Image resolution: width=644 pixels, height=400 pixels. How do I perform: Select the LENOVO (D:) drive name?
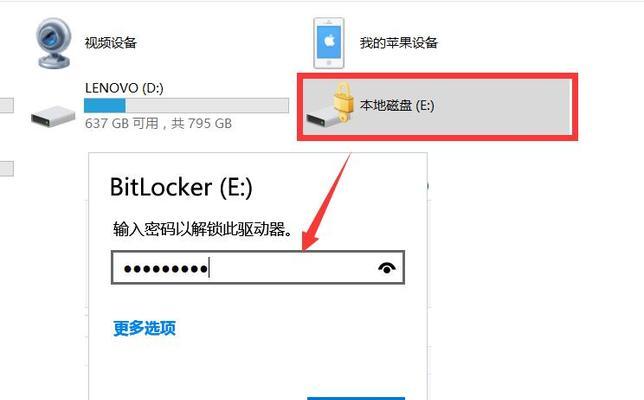point(124,88)
